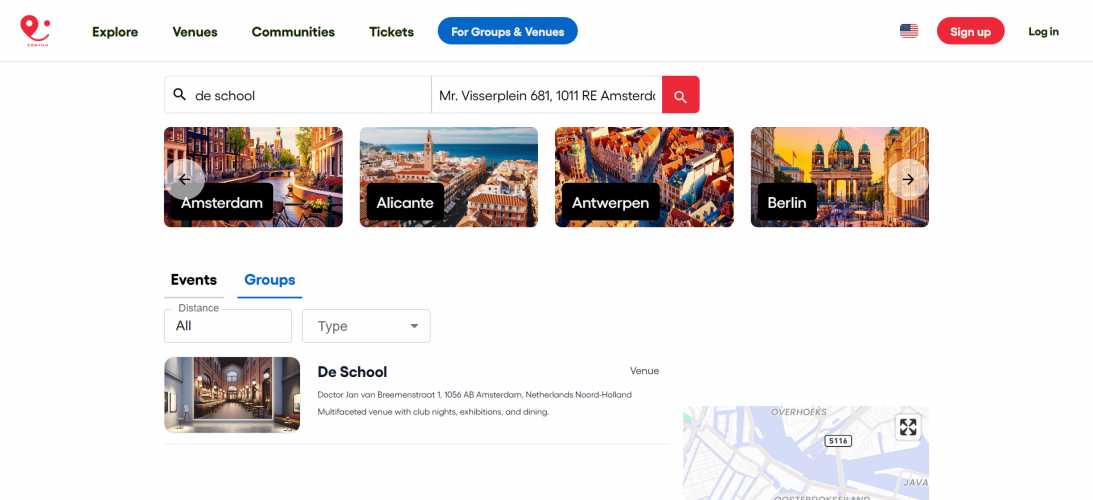Click the Mr. Visserplein location field
This screenshot has width=1093, height=500.
coord(547,95)
